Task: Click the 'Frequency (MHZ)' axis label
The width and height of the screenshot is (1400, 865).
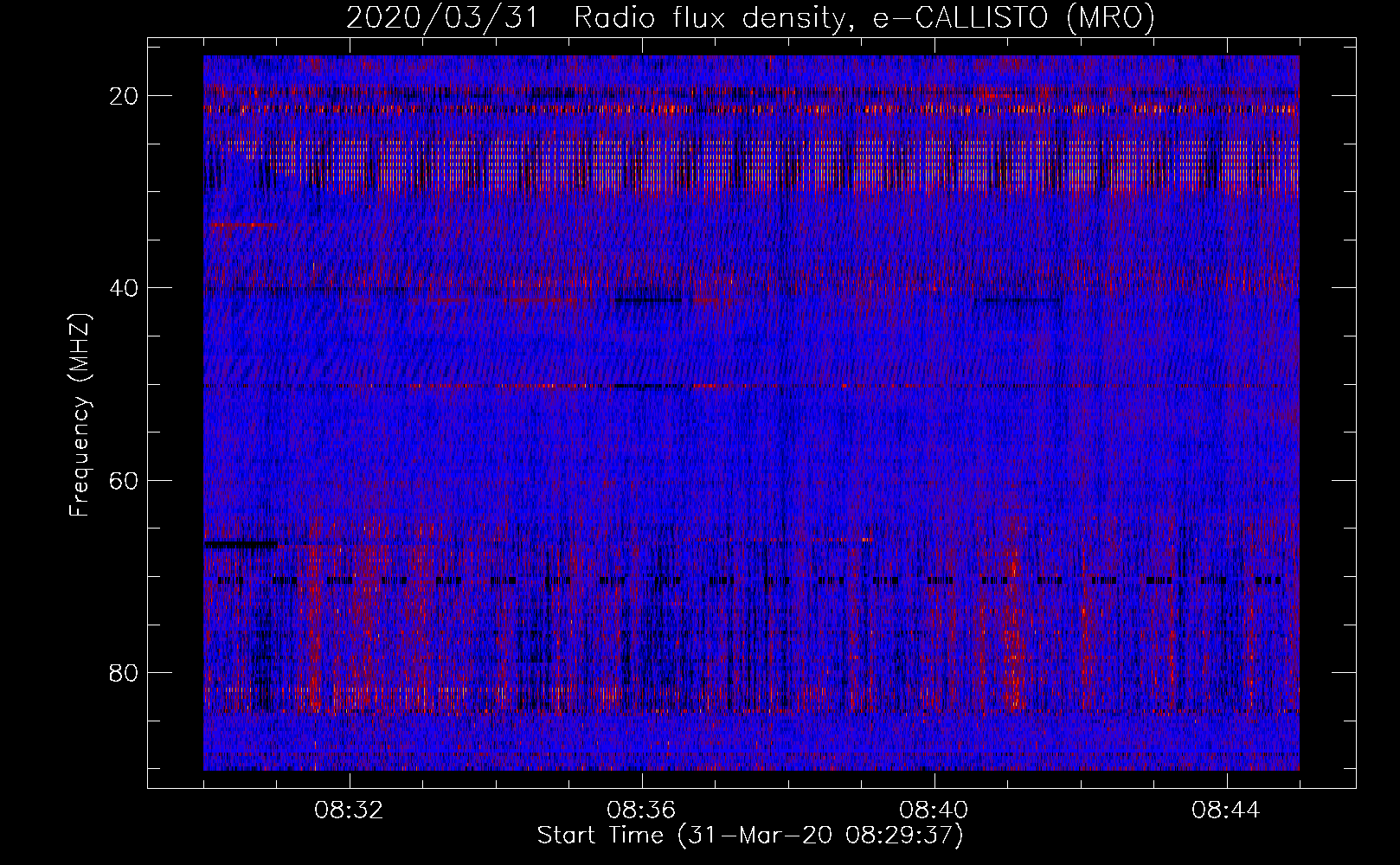Action: pos(80,415)
